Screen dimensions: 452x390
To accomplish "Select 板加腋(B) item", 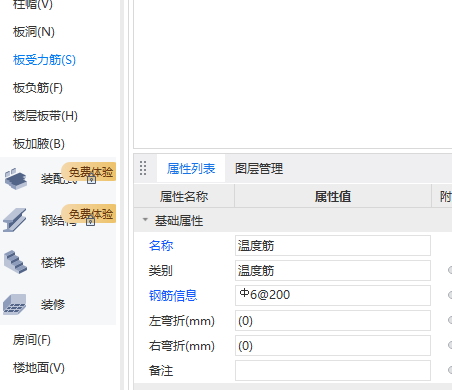I will pos(39,144).
